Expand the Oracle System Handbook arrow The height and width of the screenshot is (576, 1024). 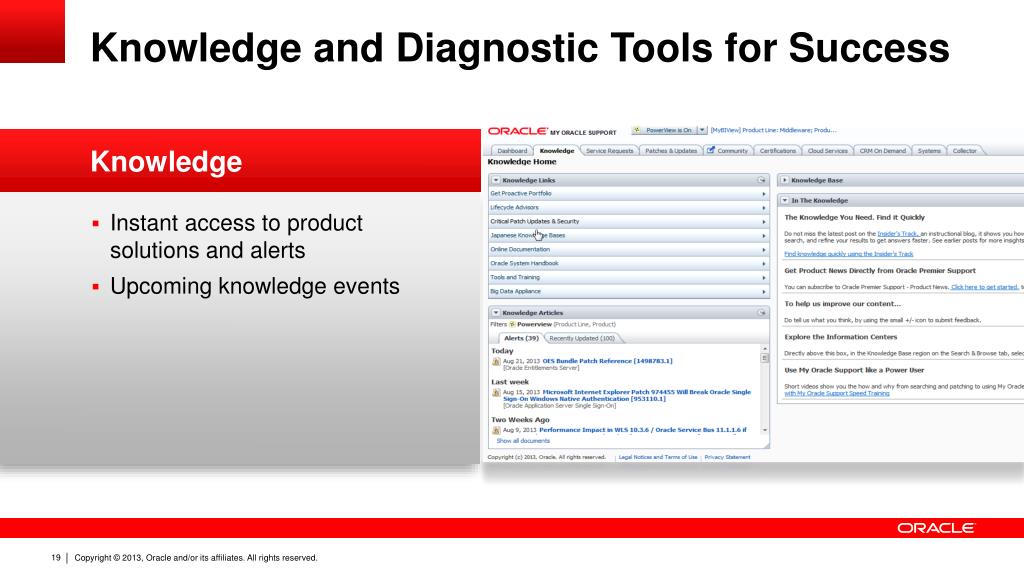click(x=763, y=263)
